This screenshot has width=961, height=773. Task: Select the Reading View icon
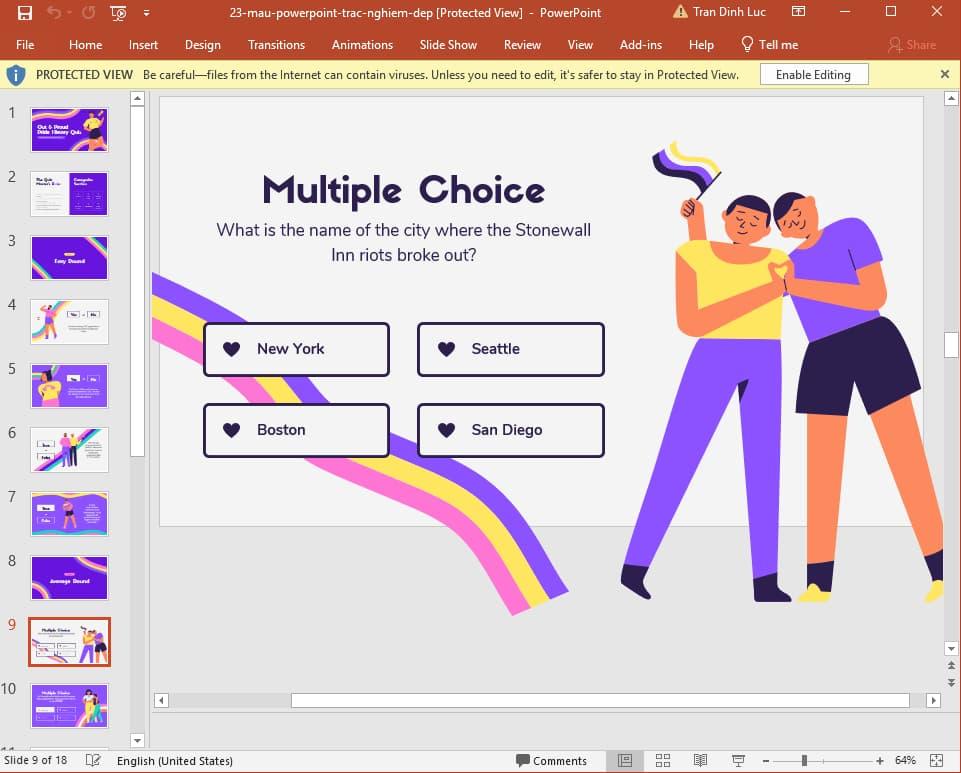click(701, 761)
